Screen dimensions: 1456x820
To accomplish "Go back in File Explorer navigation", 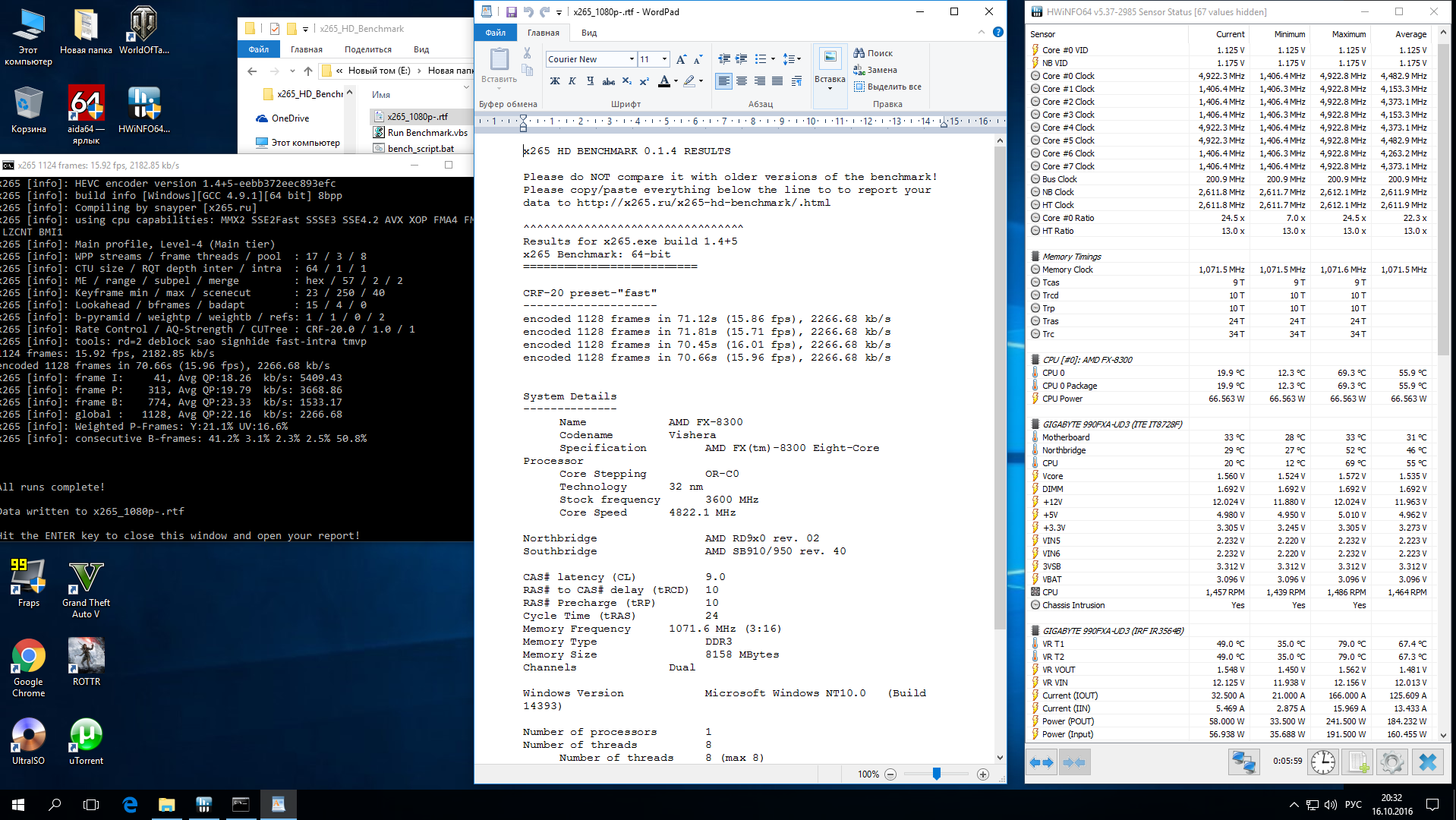I will pos(252,71).
